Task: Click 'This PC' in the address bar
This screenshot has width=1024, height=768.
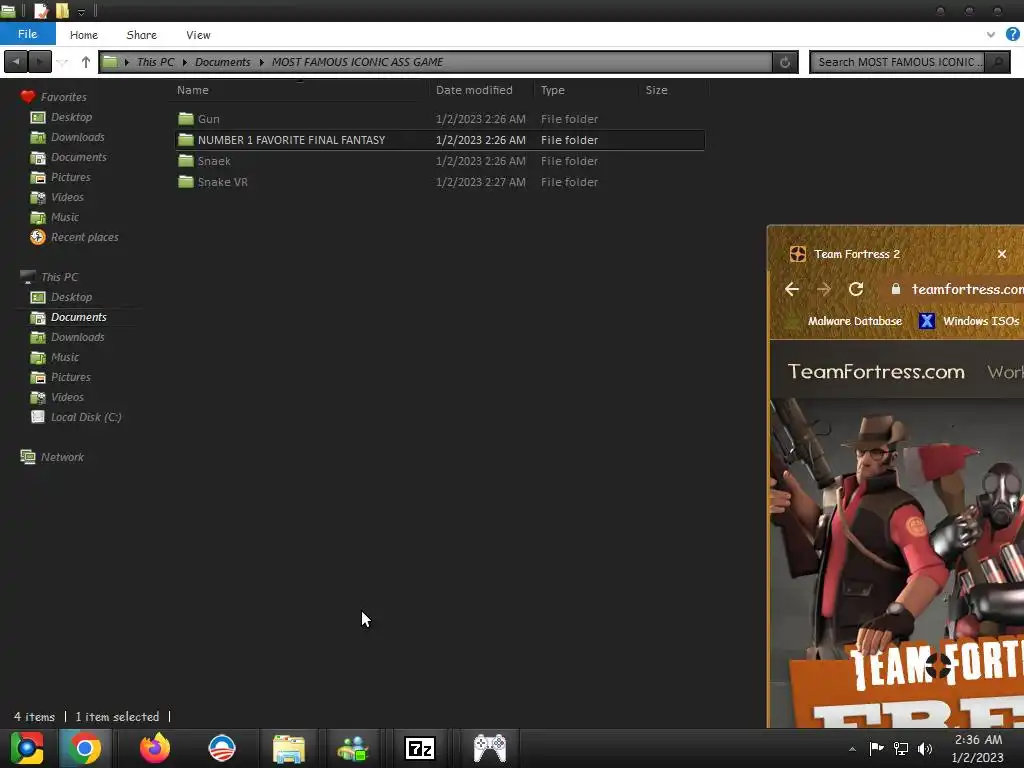Action: pos(155,62)
